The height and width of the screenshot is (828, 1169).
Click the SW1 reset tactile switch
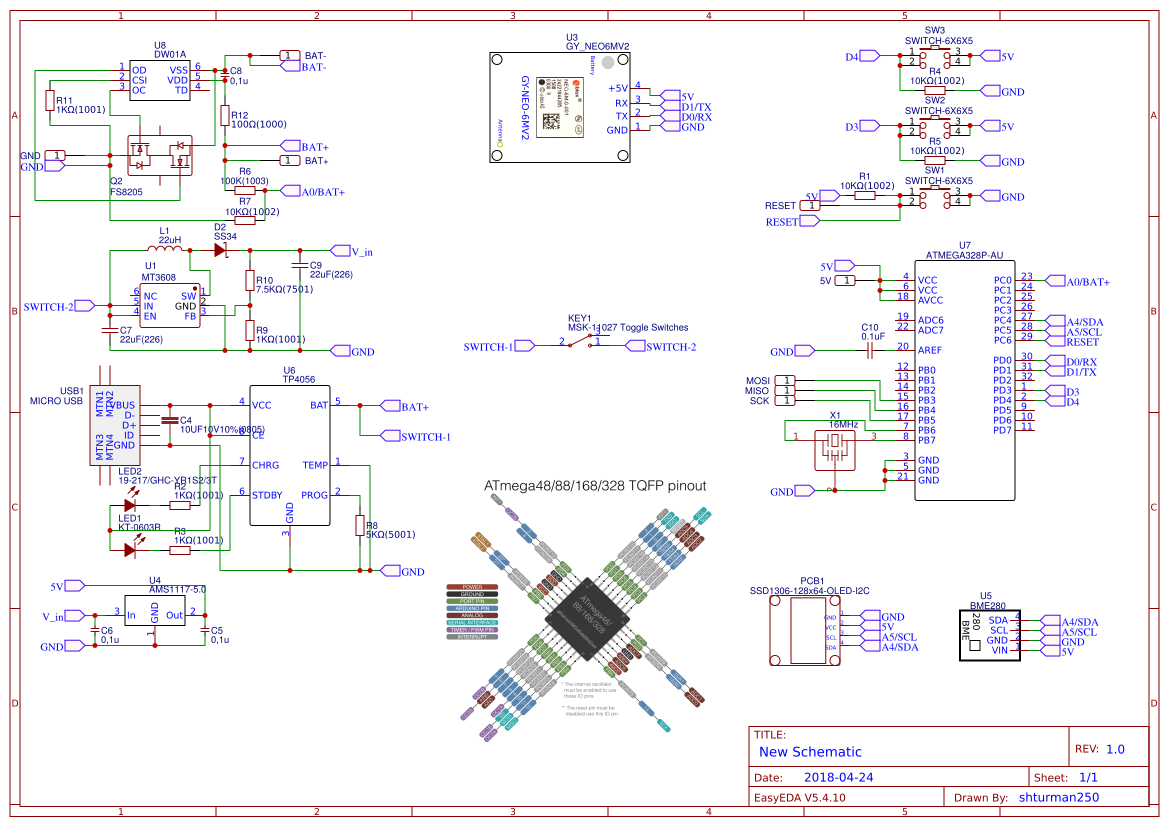[x=935, y=198]
